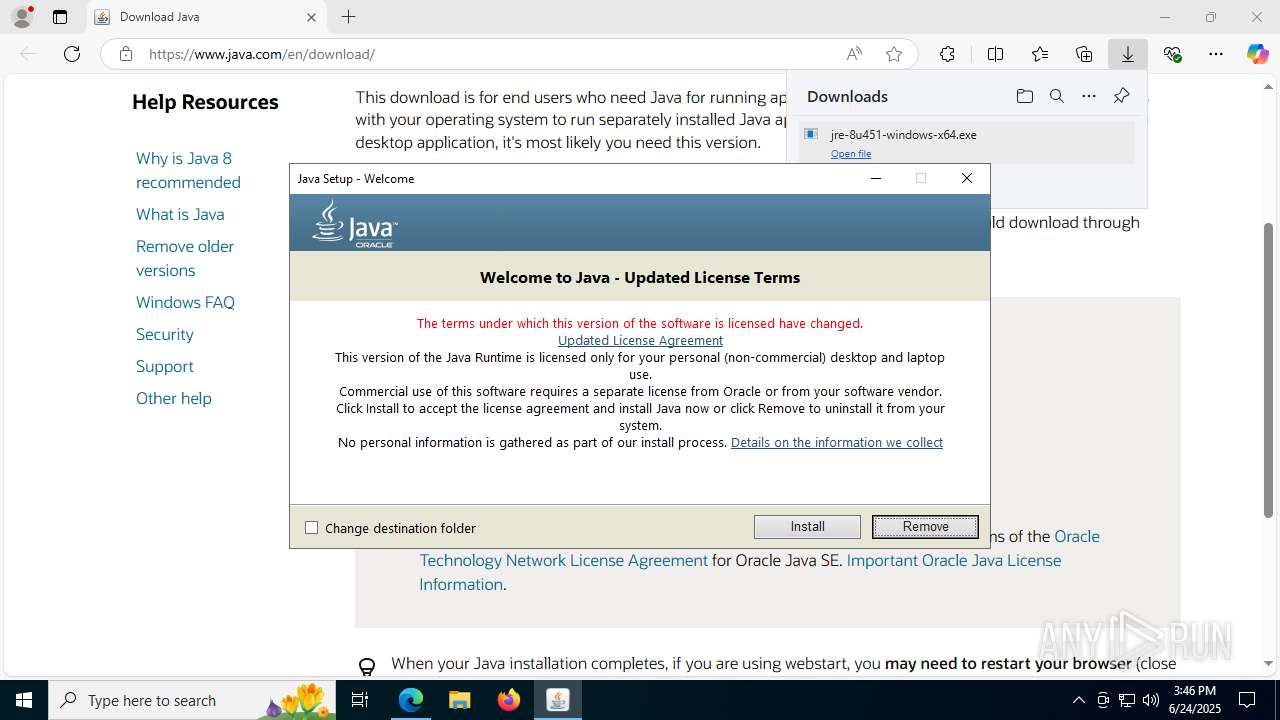Open Copilot icon in Edge
Screen dimensions: 1280x720
point(1257,54)
